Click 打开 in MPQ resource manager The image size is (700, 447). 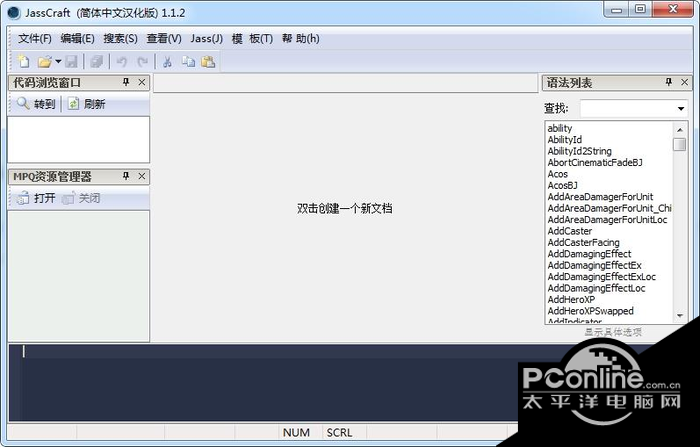(x=36, y=198)
